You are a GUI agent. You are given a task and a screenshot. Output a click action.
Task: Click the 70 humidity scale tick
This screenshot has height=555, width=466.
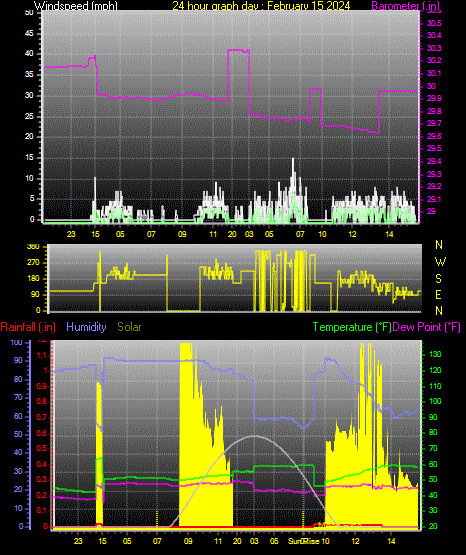click(x=18, y=397)
